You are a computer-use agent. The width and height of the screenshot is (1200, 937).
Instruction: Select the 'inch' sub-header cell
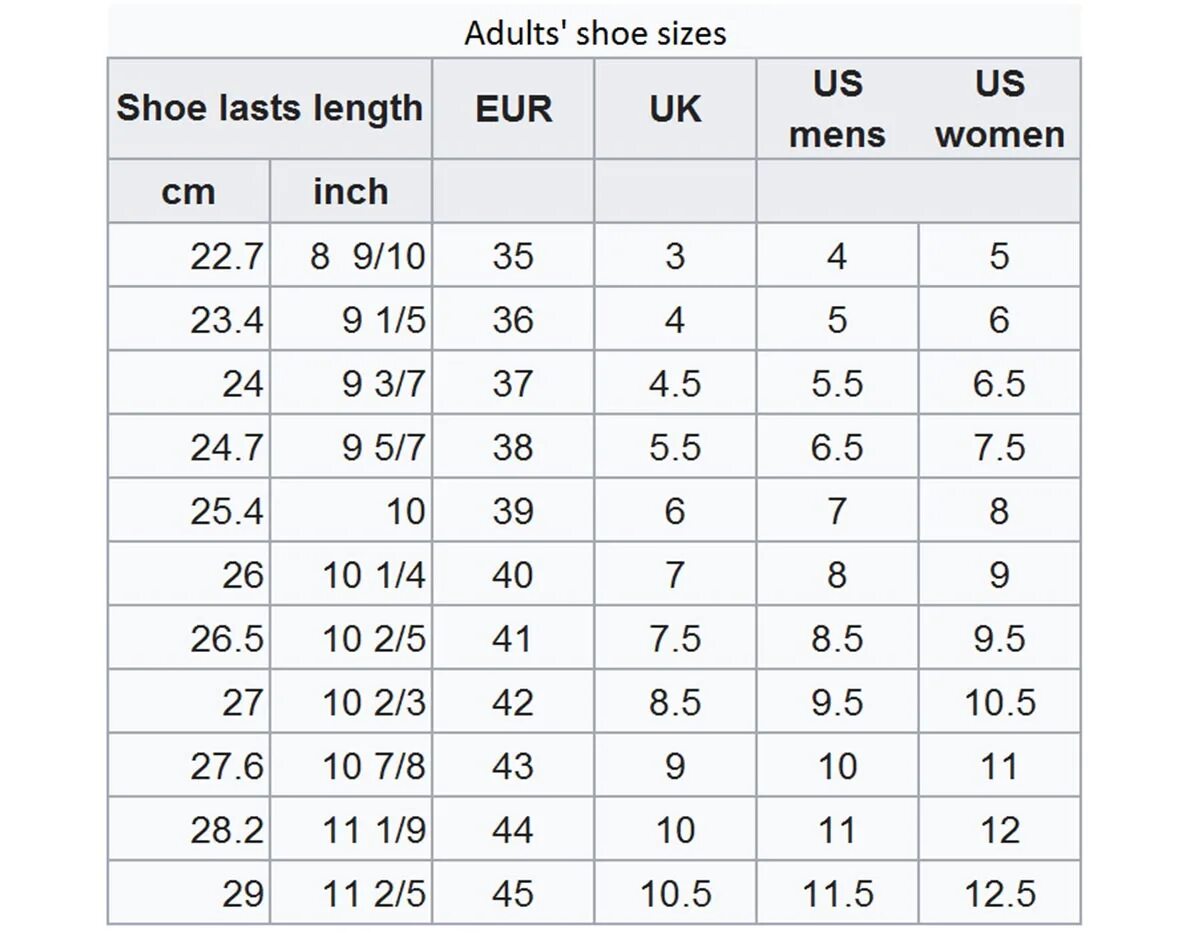point(350,191)
